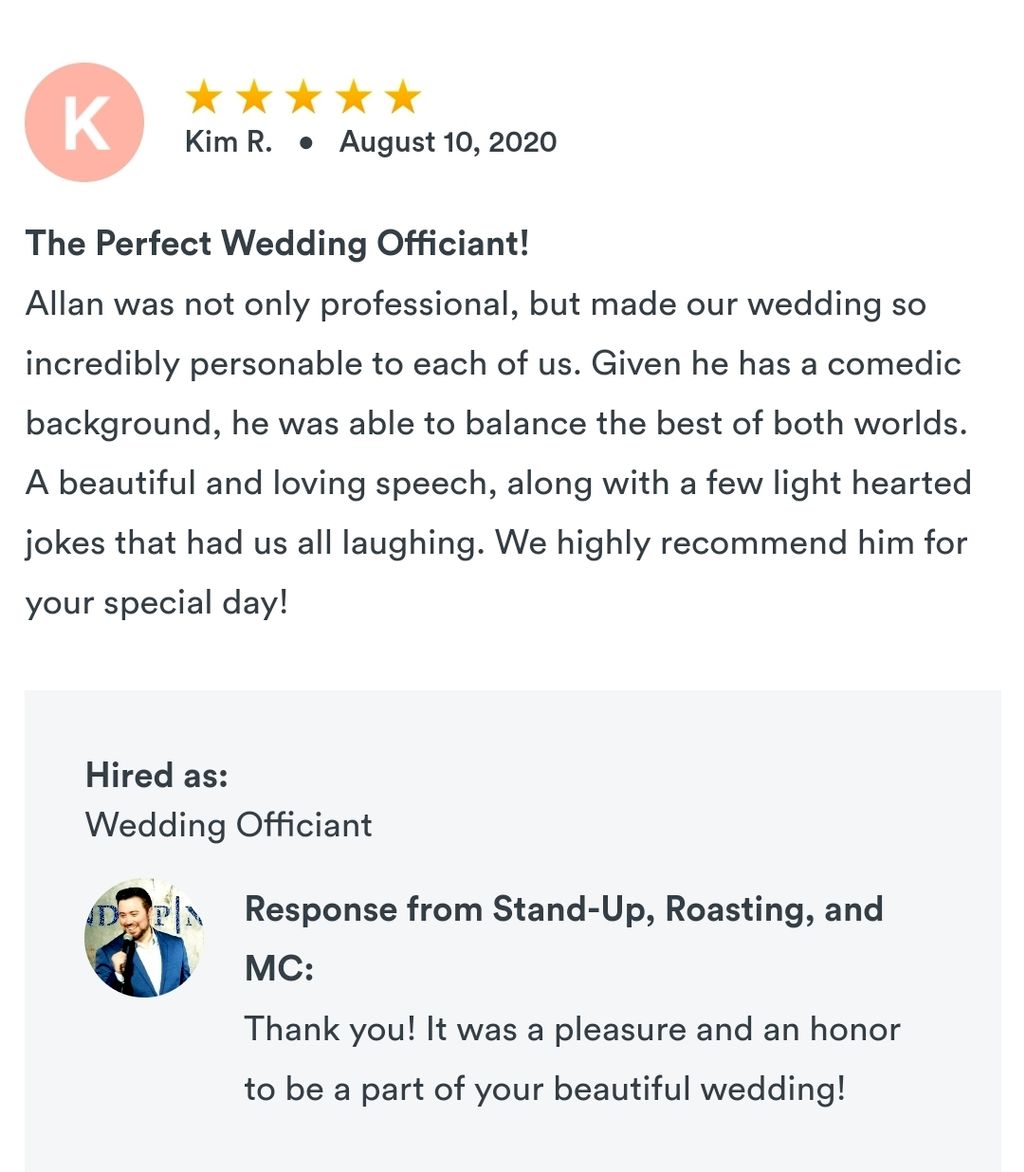Select the review title The Perfect Wedding Officiant!

[x=277, y=244]
